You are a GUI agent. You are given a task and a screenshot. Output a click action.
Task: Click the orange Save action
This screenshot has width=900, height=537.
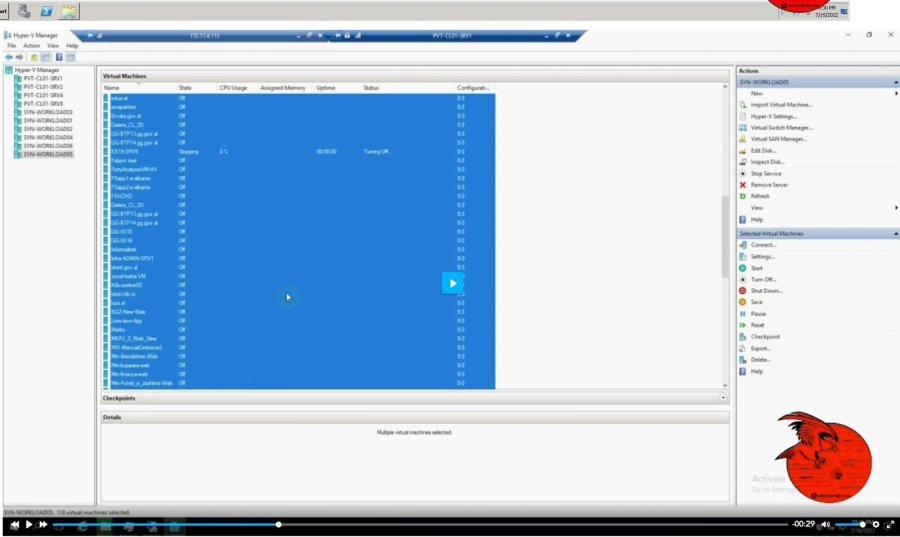757,302
